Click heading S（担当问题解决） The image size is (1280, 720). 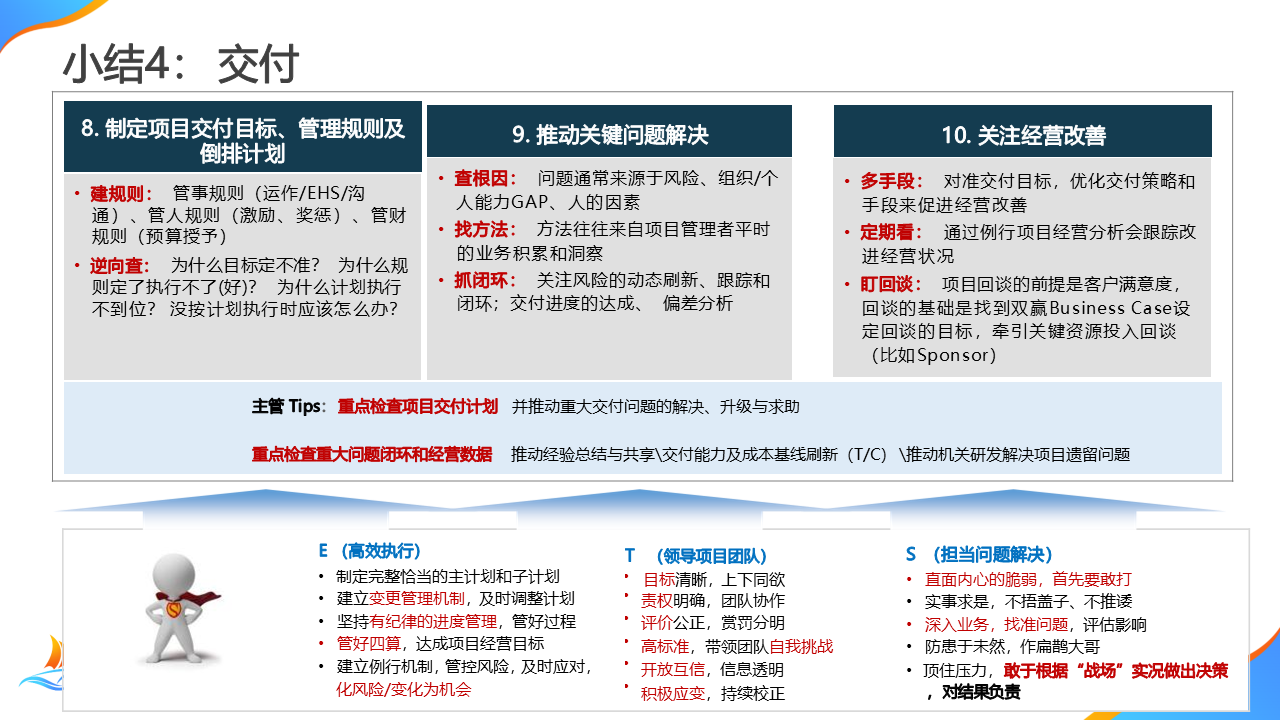click(979, 554)
